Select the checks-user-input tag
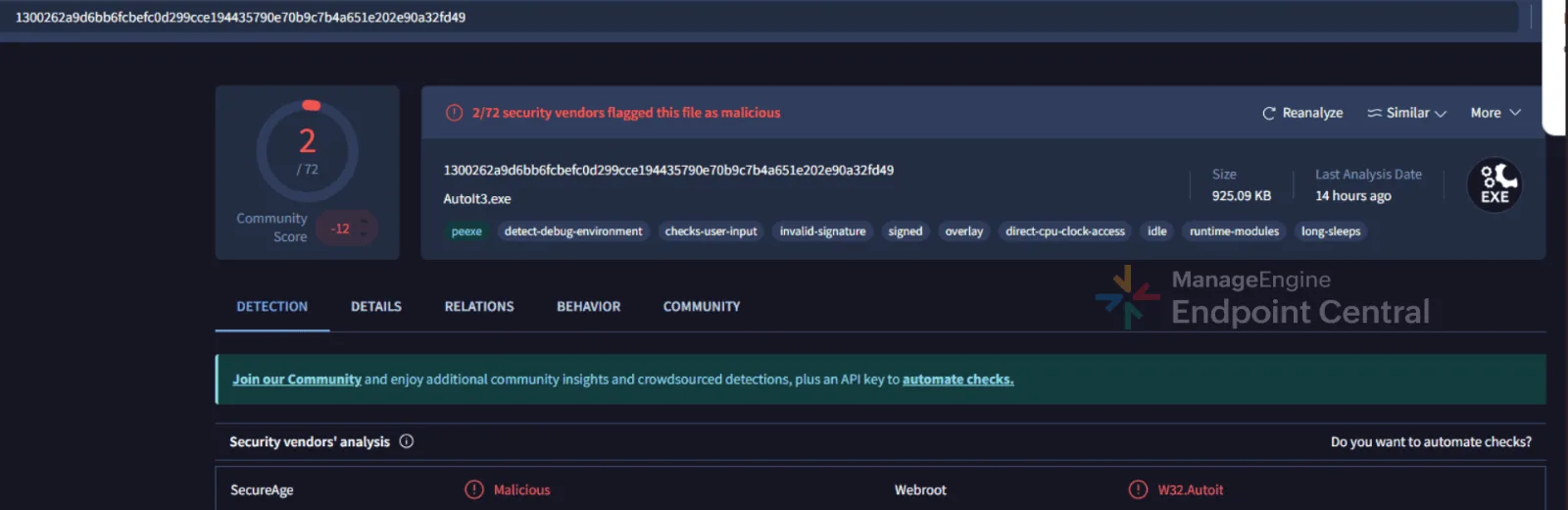 point(711,231)
